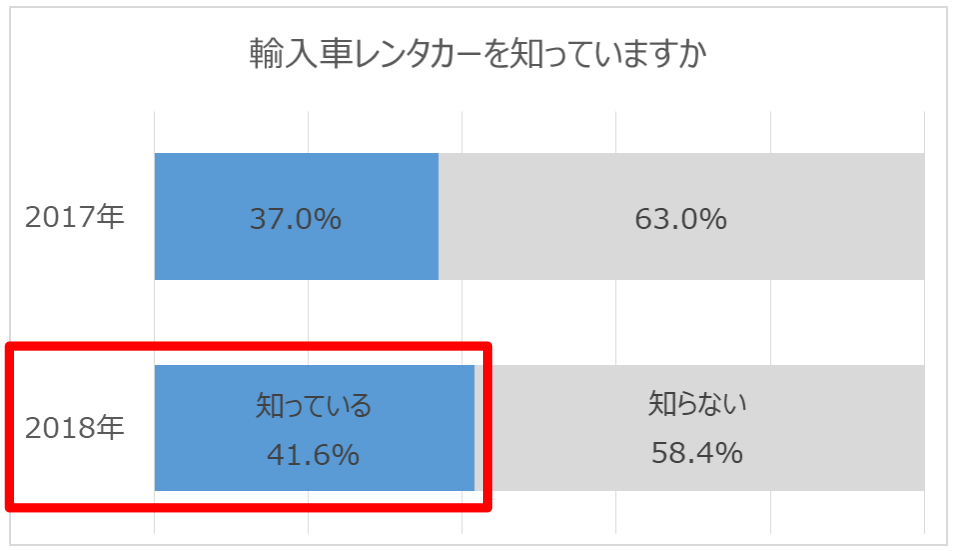Select the blue 2018 知っている bar
This screenshot has height=551, width=956.
coord(315,428)
